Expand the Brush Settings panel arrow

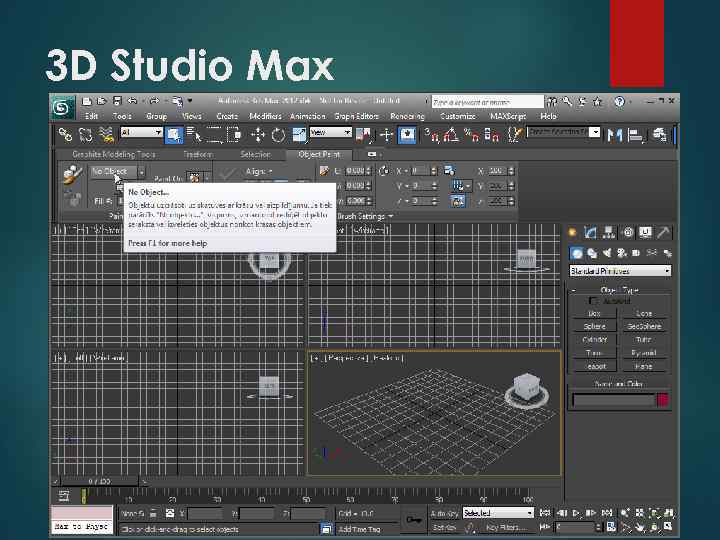point(391,216)
